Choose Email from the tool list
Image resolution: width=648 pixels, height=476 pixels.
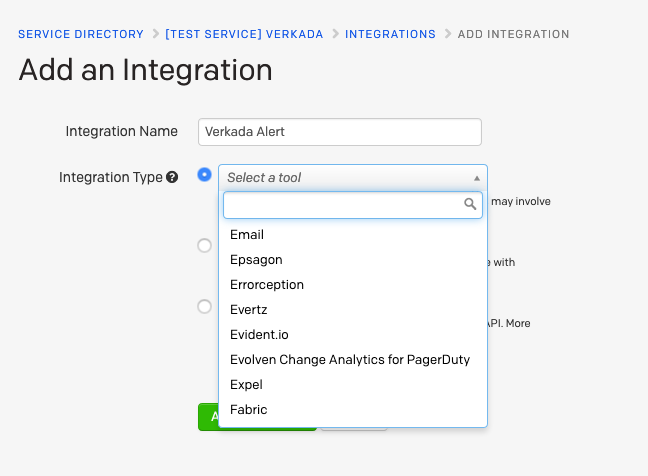[247, 235]
